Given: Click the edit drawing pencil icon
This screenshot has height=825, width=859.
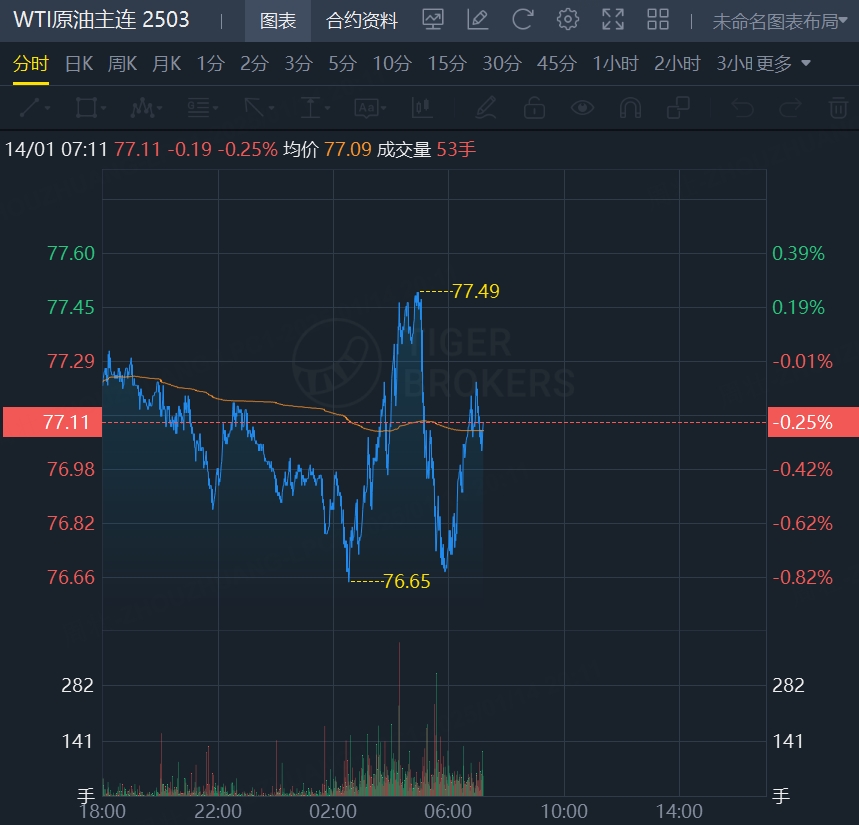Looking at the screenshot, I should click(x=477, y=19).
